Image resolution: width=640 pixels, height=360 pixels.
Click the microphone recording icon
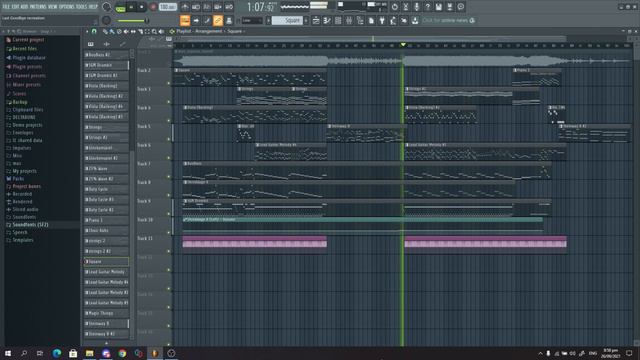point(416,7)
